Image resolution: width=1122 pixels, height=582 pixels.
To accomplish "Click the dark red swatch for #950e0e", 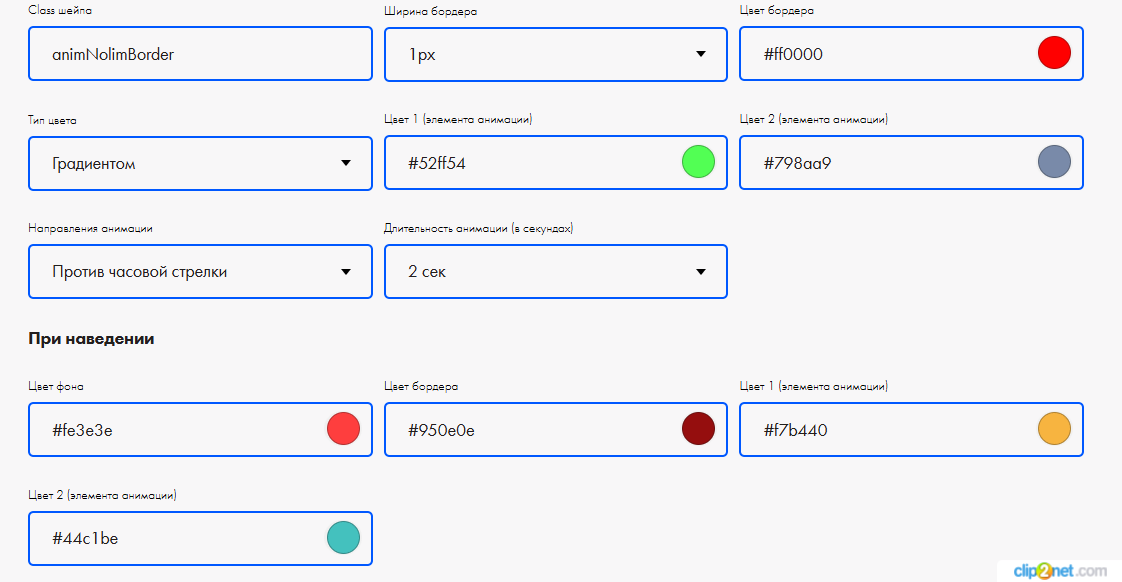I will tap(698, 429).
